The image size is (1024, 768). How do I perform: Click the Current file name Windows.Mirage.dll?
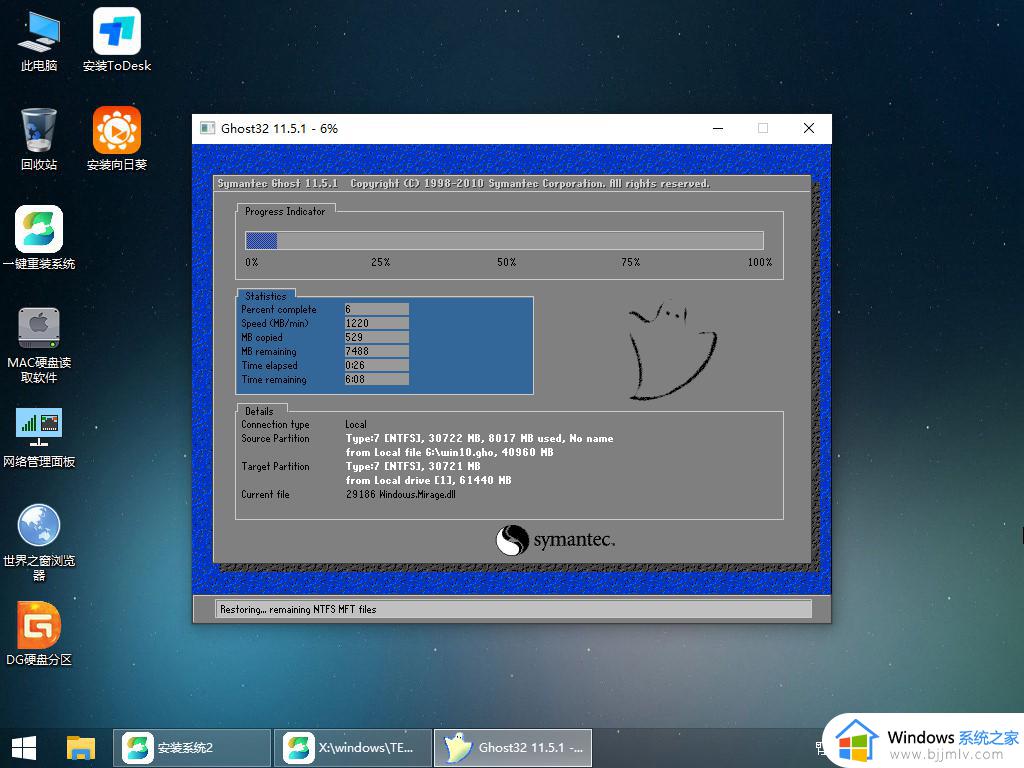(417, 494)
